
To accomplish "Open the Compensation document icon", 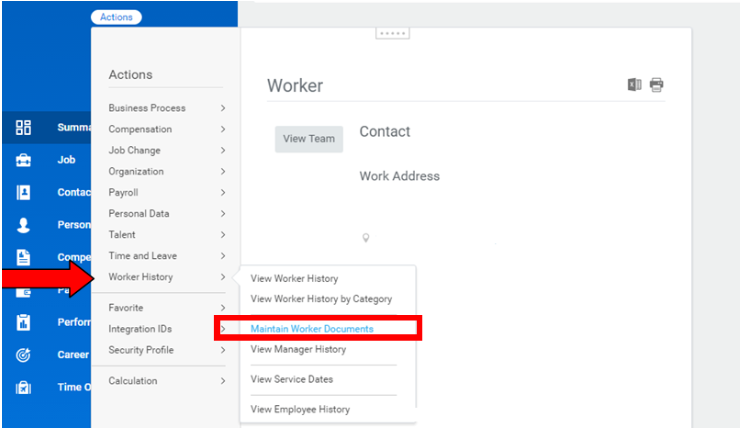I will [x=23, y=257].
